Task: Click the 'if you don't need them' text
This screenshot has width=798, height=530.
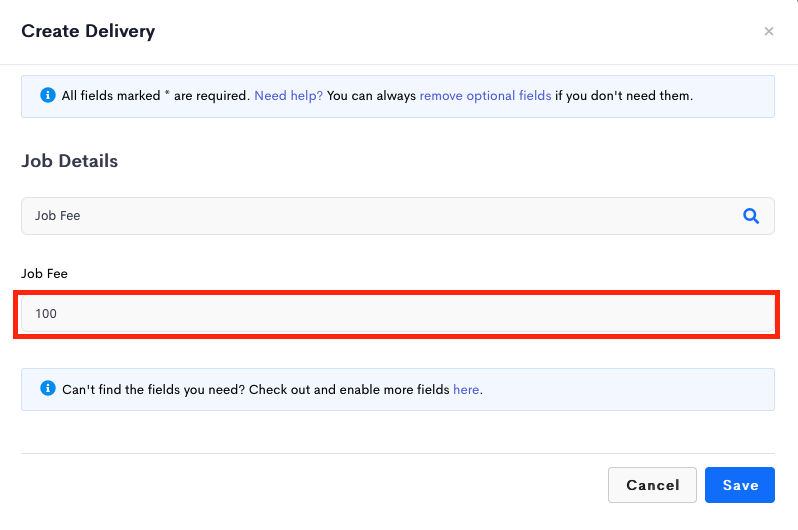Action: (624, 96)
